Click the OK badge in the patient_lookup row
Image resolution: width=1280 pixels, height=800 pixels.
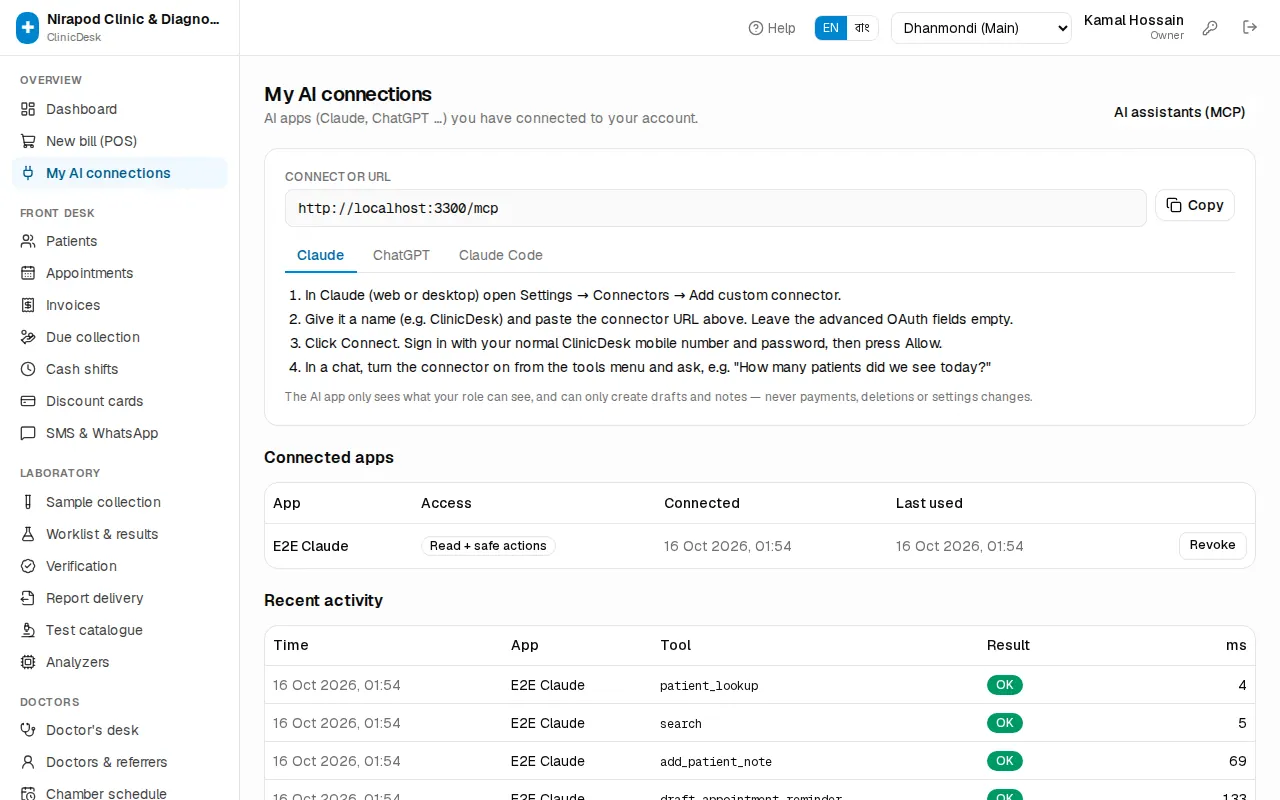click(1005, 685)
